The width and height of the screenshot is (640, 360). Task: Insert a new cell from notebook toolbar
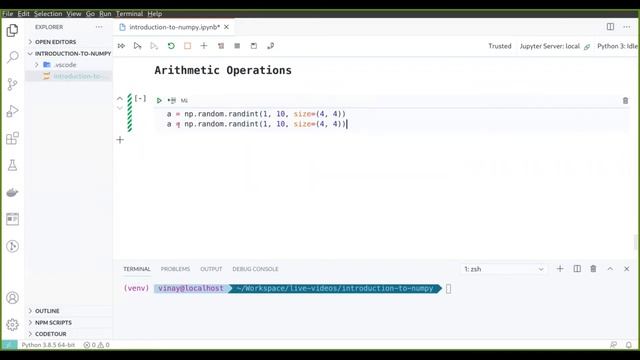(204, 46)
